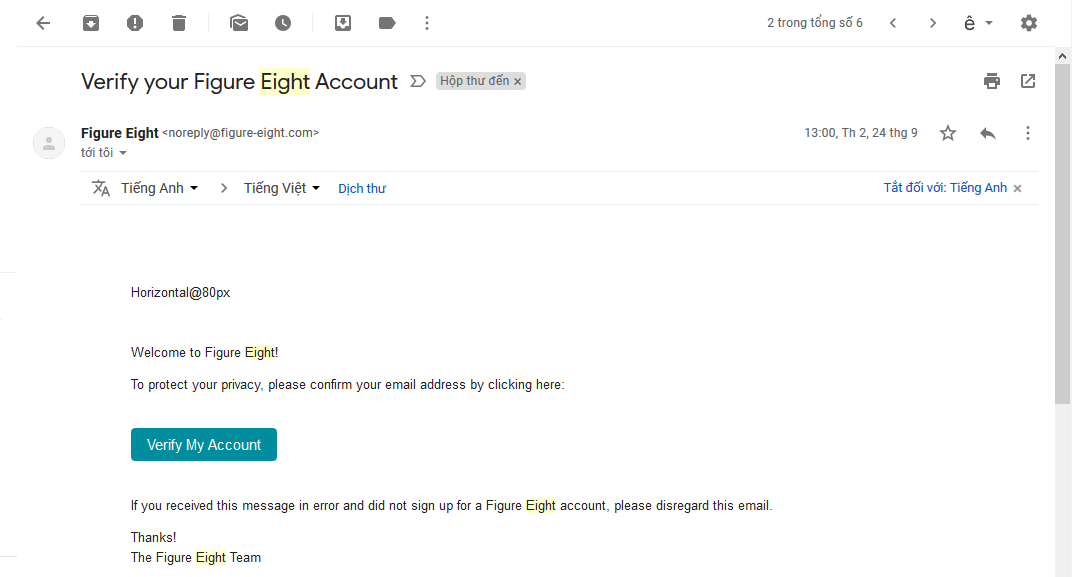This screenshot has width=1079, height=577.
Task: Open the Tiếng Anh source language dropdown
Action: 160,188
